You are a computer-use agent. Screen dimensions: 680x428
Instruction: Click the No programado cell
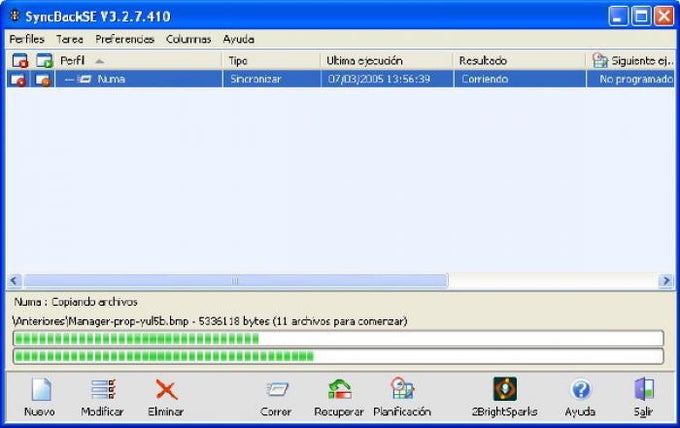pyautogui.click(x=636, y=79)
